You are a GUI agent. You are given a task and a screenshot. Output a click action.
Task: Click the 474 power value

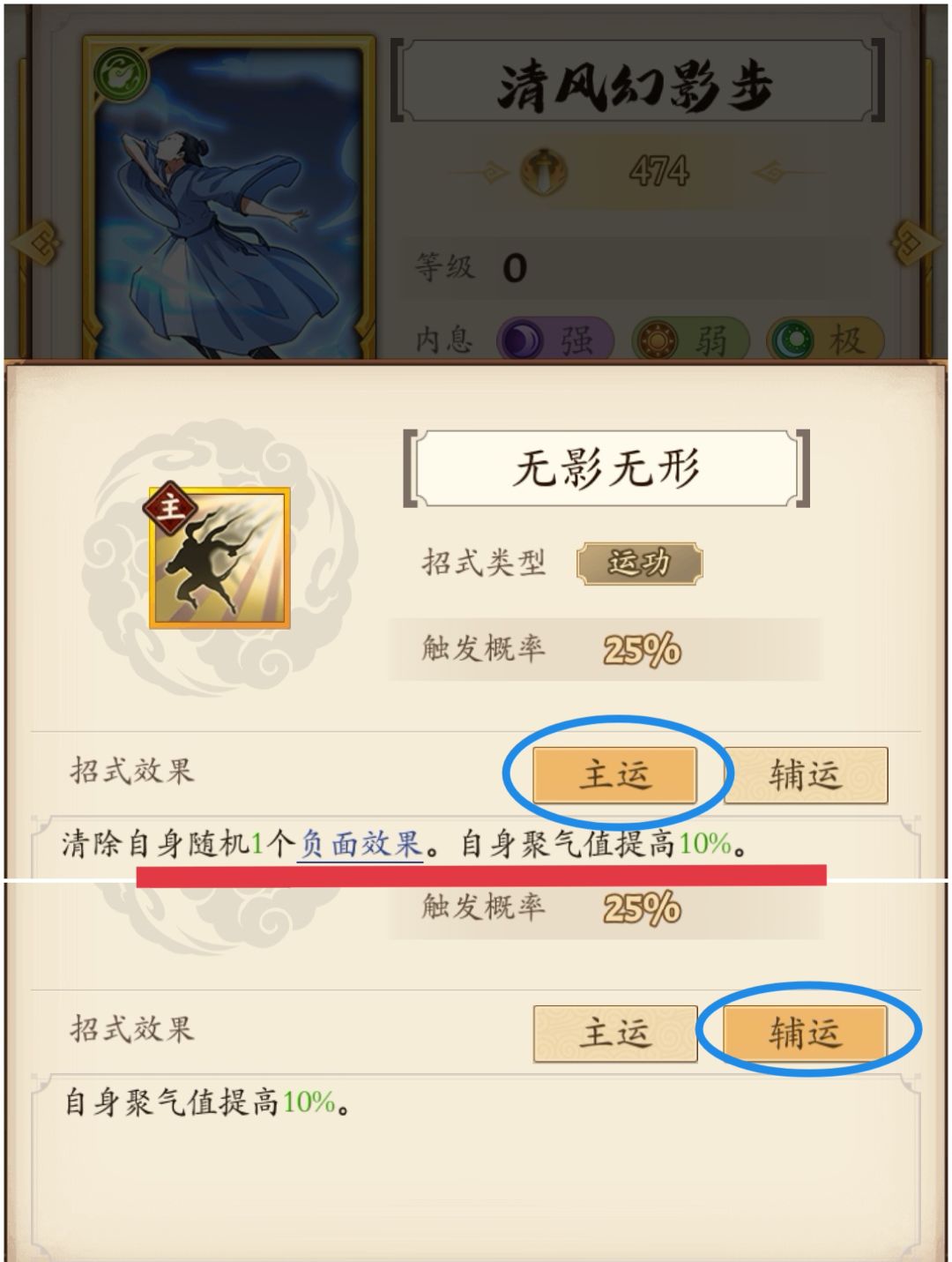(x=658, y=171)
